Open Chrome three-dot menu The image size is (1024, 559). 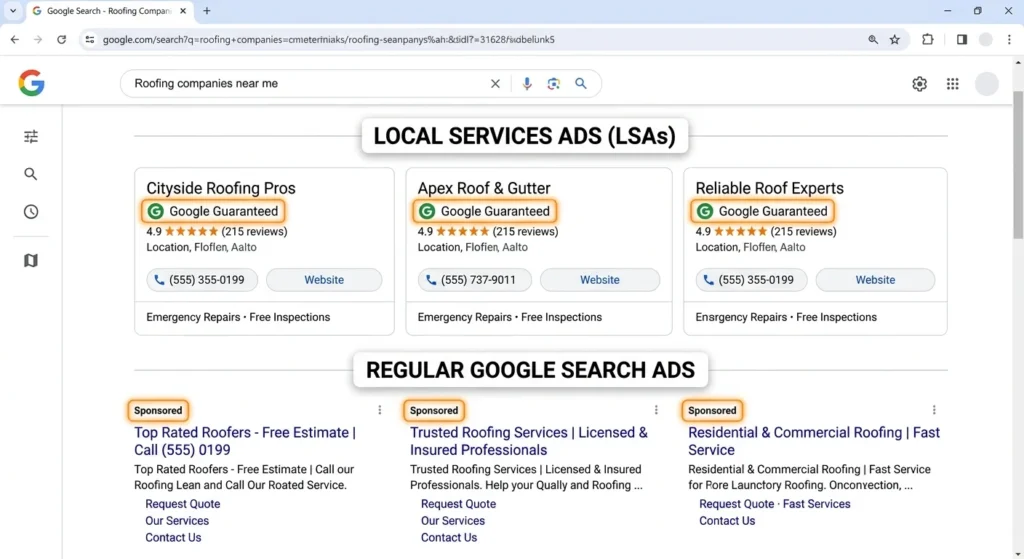click(x=1009, y=39)
